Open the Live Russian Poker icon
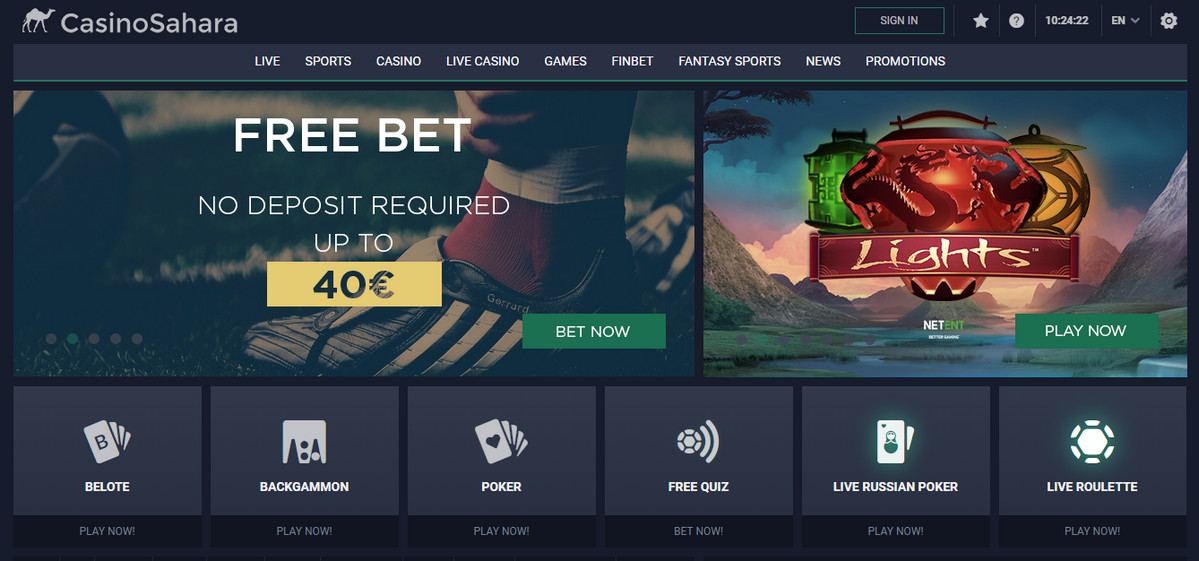 point(895,441)
